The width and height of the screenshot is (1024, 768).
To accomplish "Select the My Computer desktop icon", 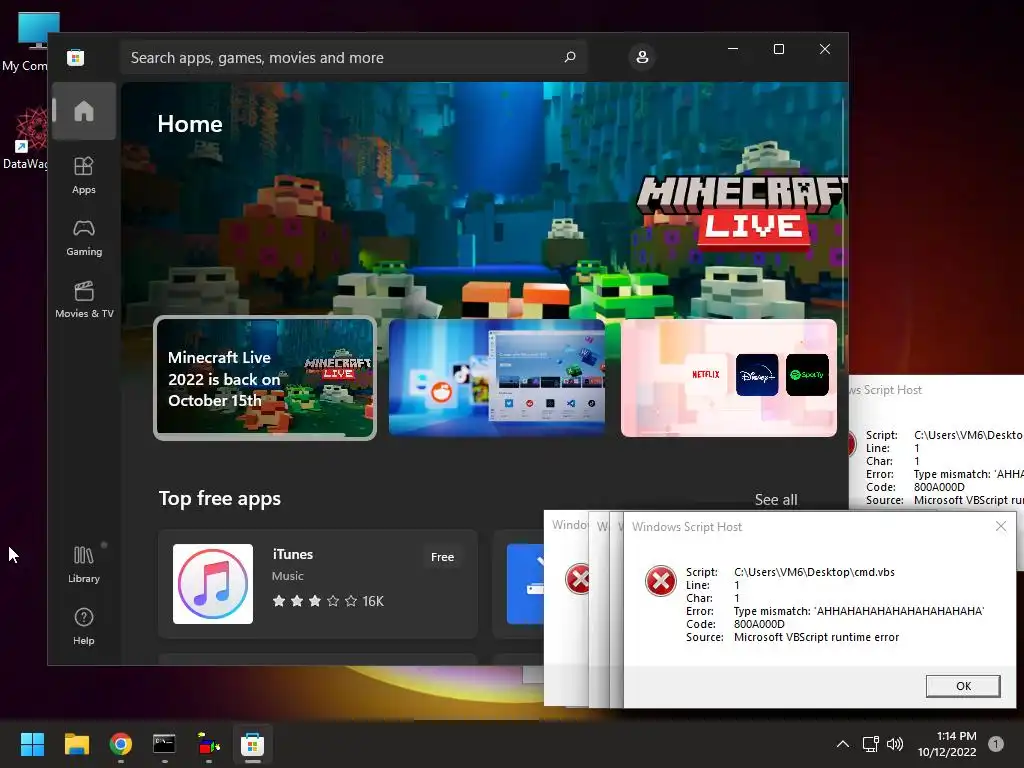I will point(29,40).
